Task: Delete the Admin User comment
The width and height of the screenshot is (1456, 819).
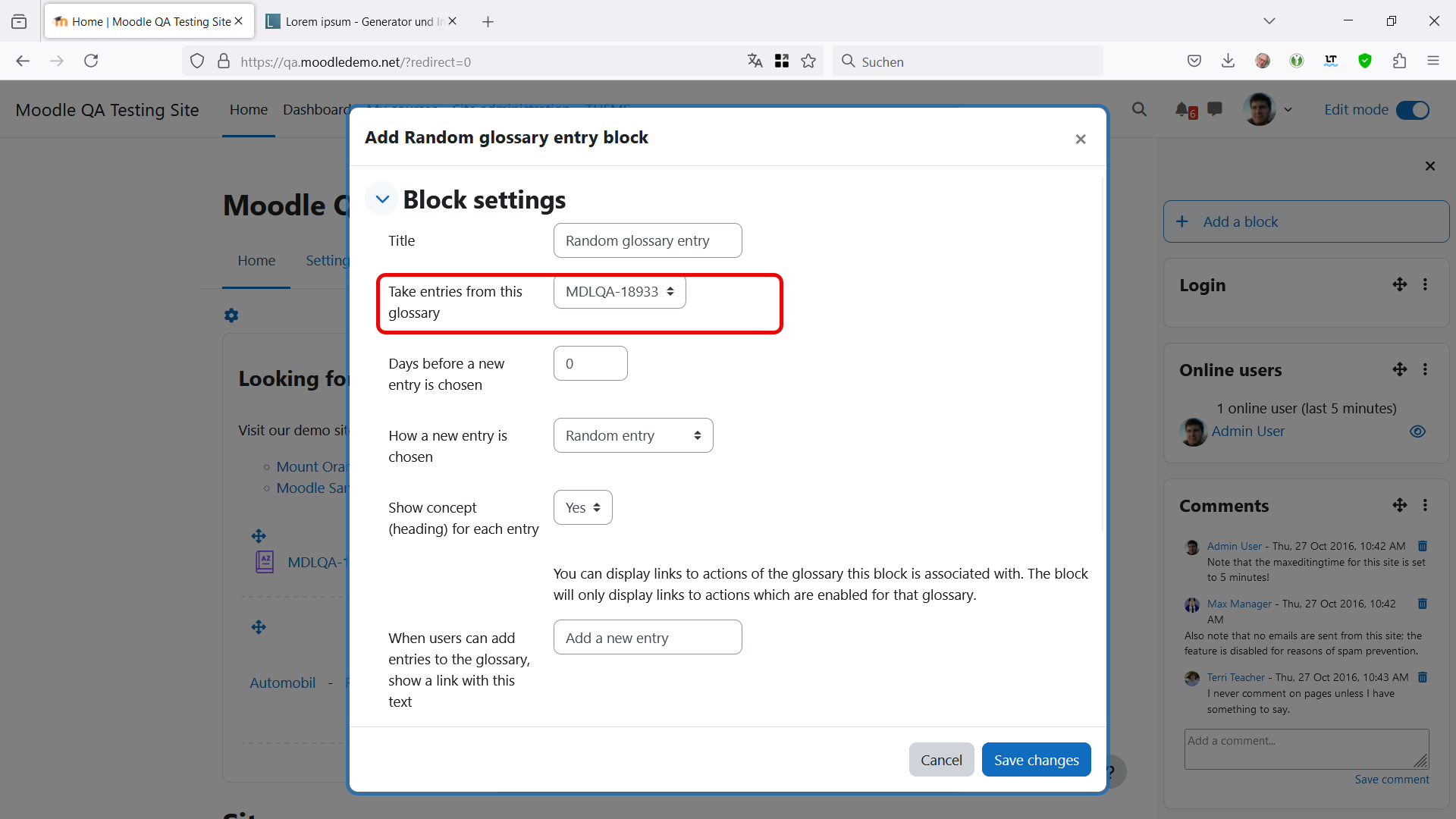Action: (1423, 546)
